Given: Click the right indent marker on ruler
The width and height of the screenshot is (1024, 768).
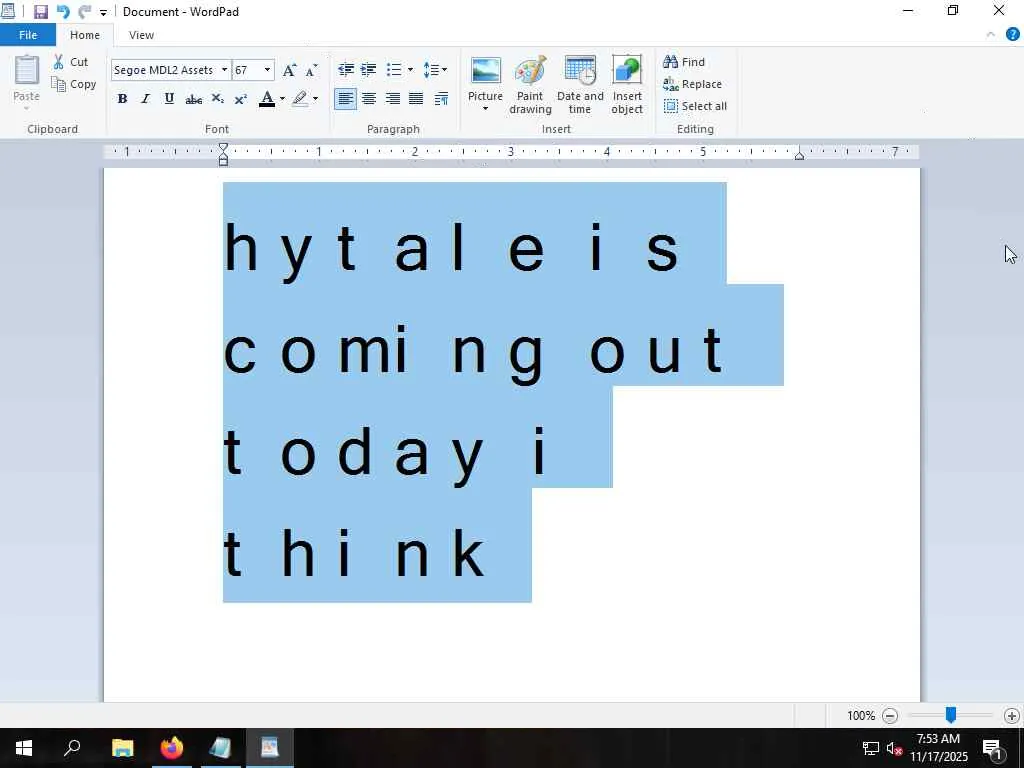Looking at the screenshot, I should coord(799,156).
